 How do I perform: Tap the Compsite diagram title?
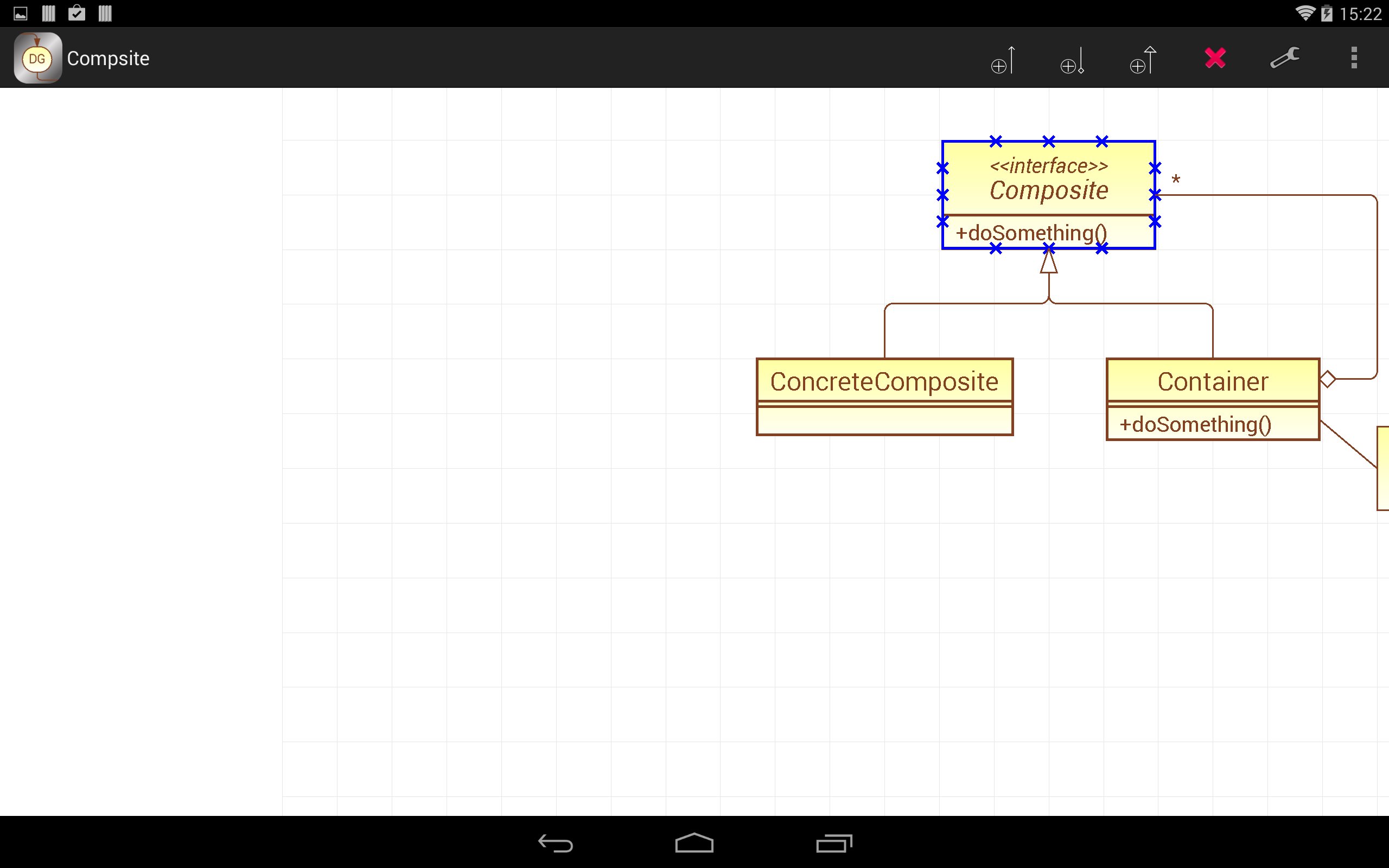[x=108, y=59]
